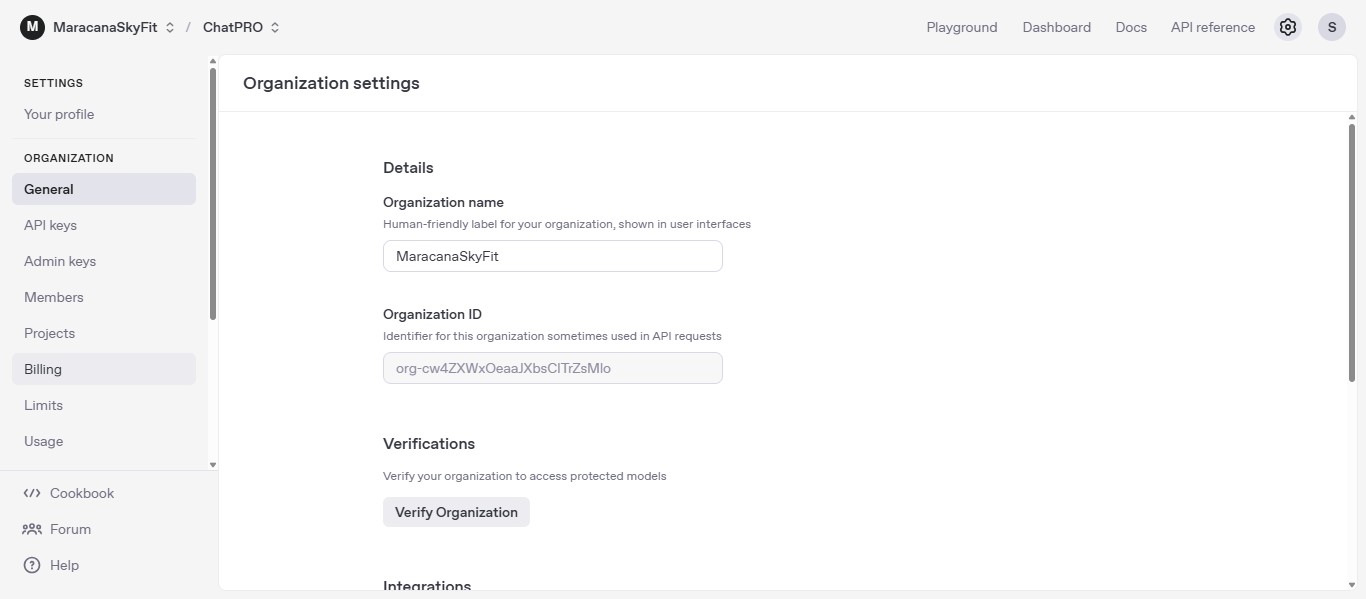Select General in the organization sidebar
Viewport: 1366px width, 599px height.
pyautogui.click(x=104, y=189)
